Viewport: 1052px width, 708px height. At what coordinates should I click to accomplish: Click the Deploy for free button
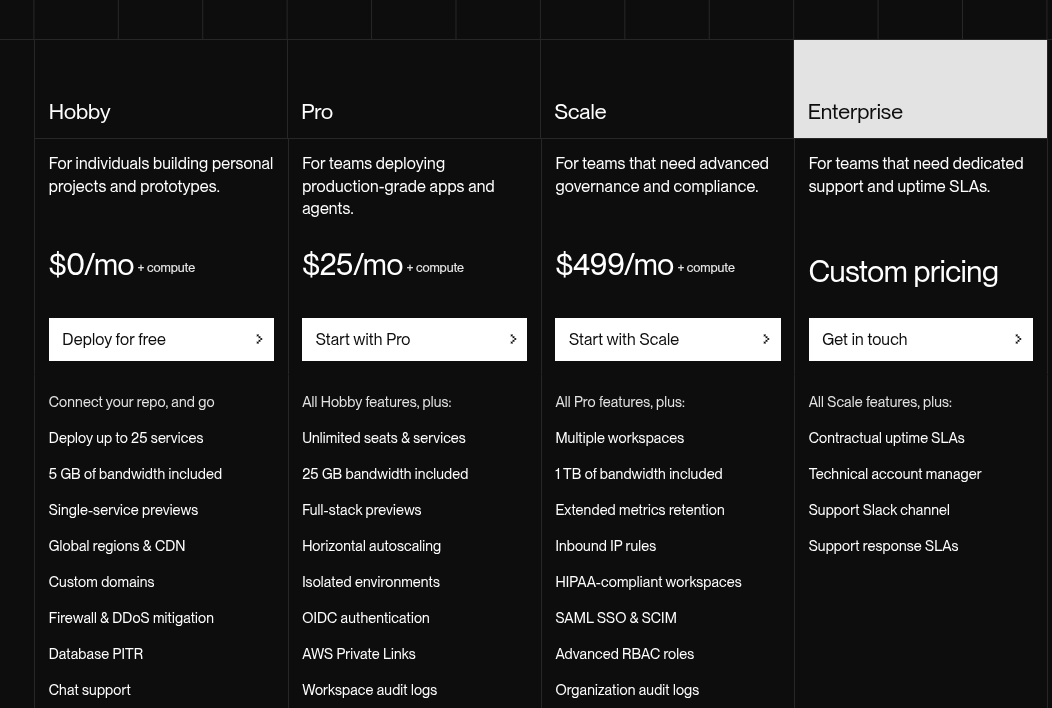pyautogui.click(x=161, y=340)
